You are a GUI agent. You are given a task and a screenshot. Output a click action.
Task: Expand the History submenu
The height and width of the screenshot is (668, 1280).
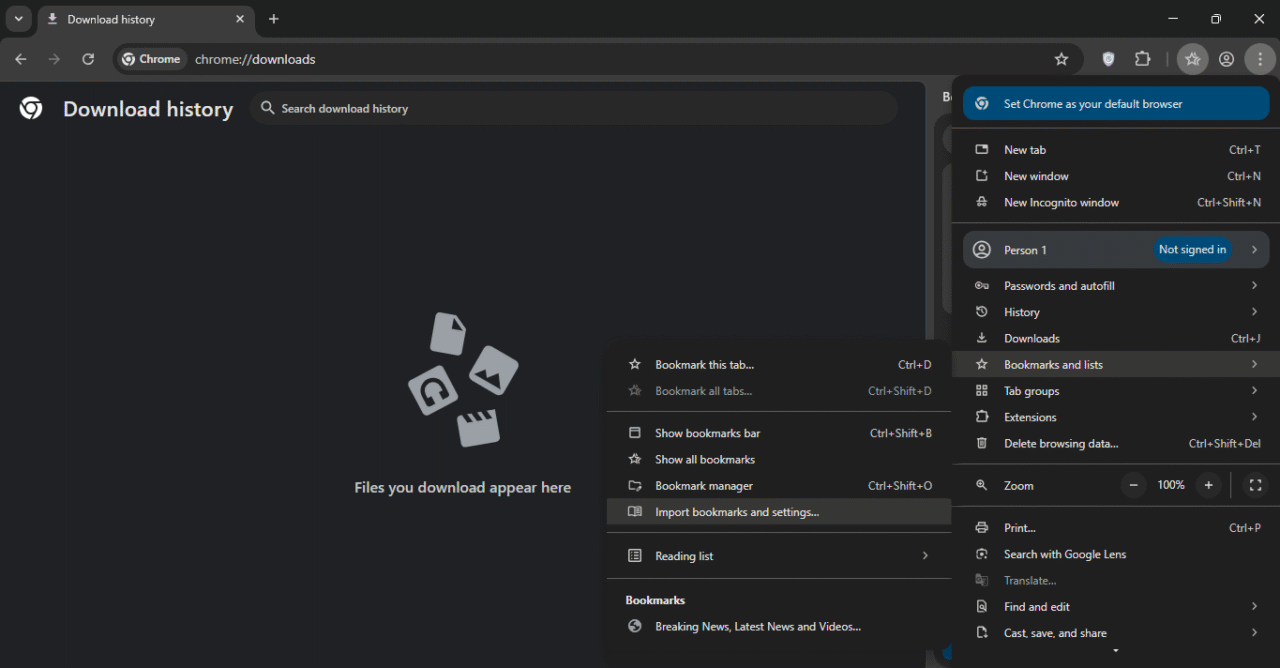point(1116,312)
